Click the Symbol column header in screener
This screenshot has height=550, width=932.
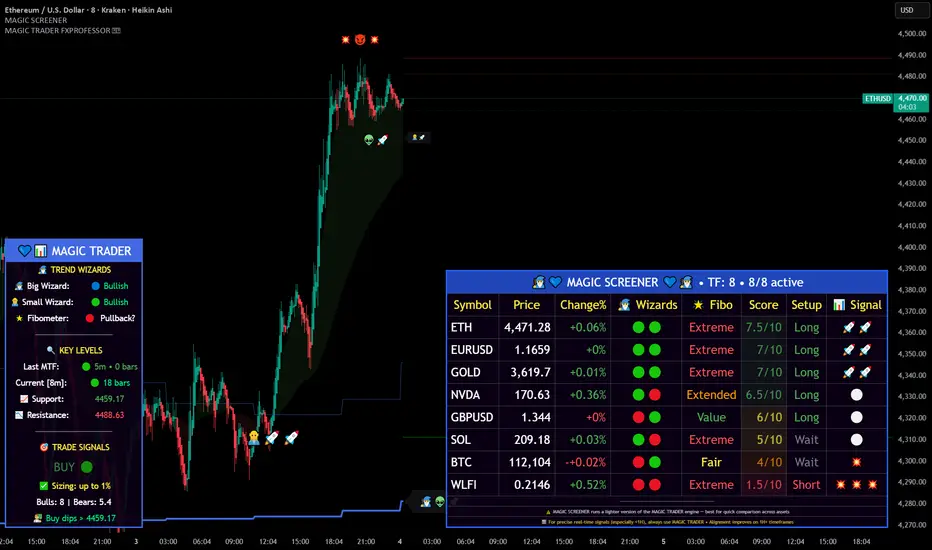[x=473, y=305]
